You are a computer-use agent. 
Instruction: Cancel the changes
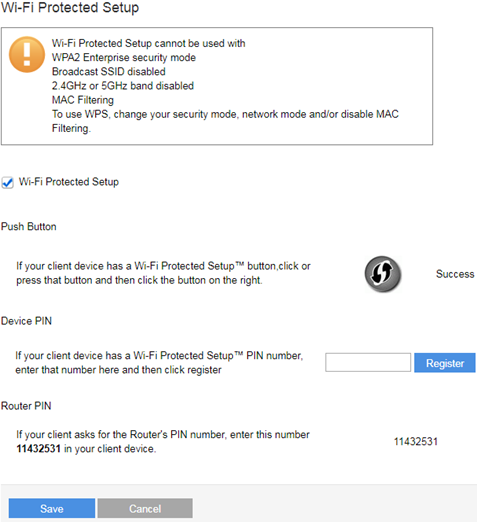pyautogui.click(x=145, y=508)
